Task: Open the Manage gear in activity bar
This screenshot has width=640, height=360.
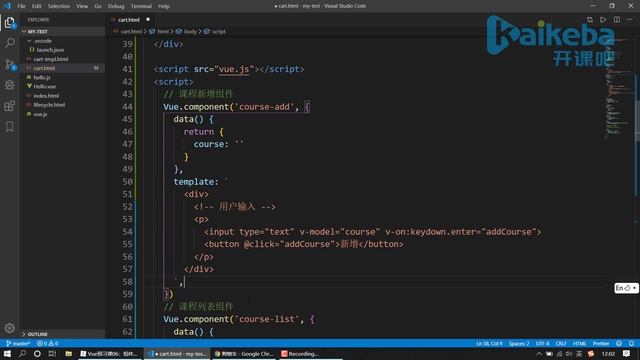Action: (x=9, y=328)
